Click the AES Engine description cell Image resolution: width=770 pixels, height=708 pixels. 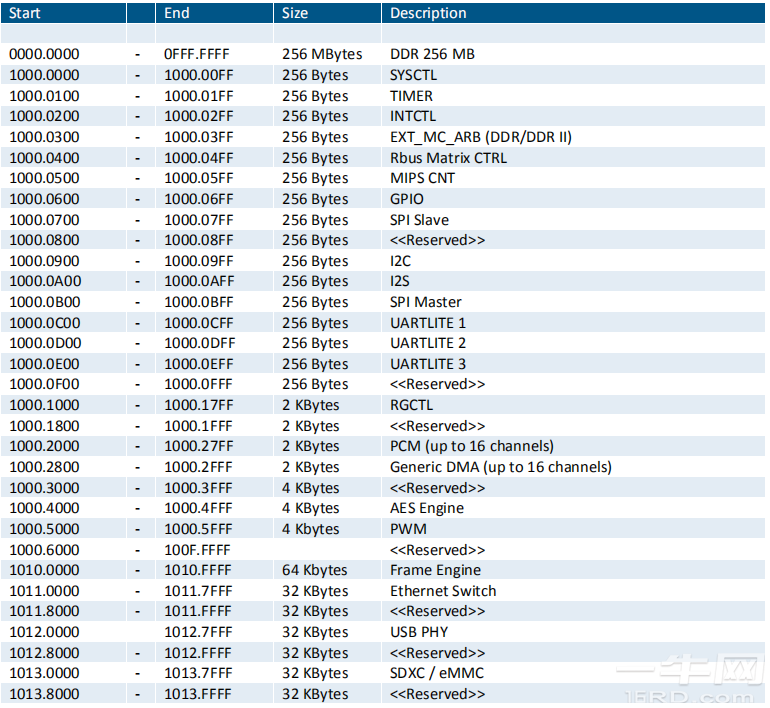pyautogui.click(x=427, y=508)
